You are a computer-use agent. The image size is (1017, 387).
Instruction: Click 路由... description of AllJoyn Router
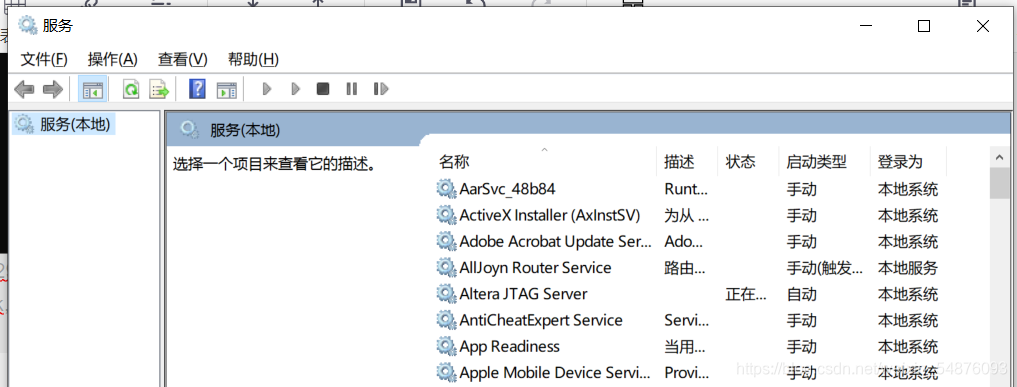click(x=685, y=268)
